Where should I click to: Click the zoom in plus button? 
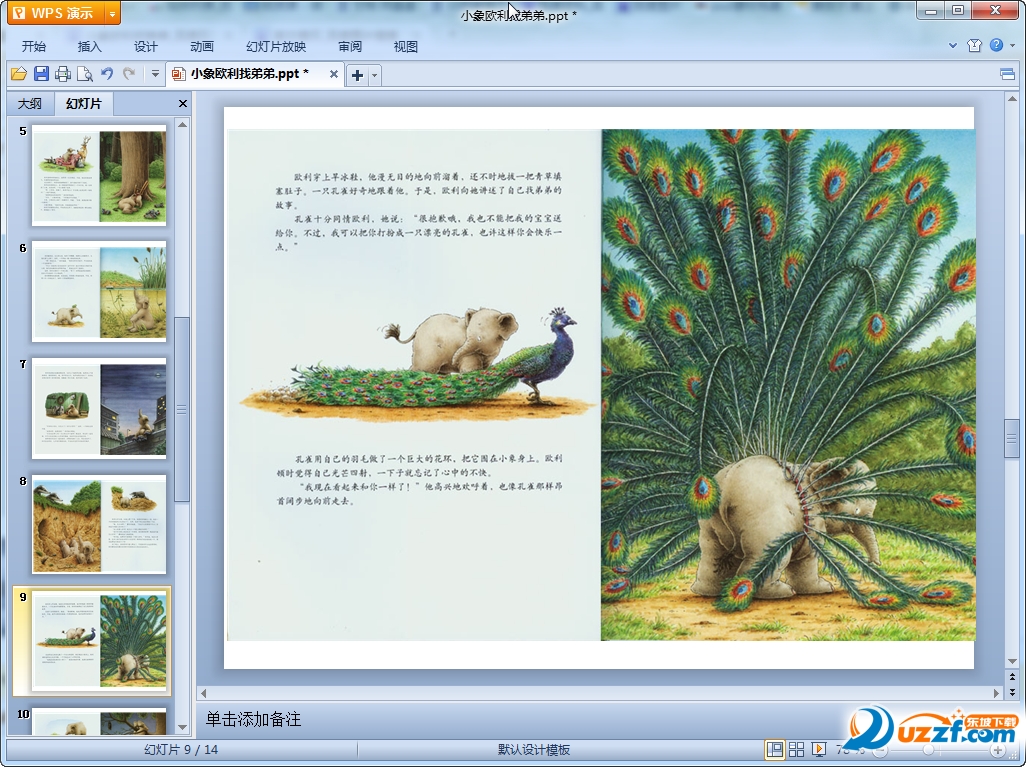tap(998, 750)
